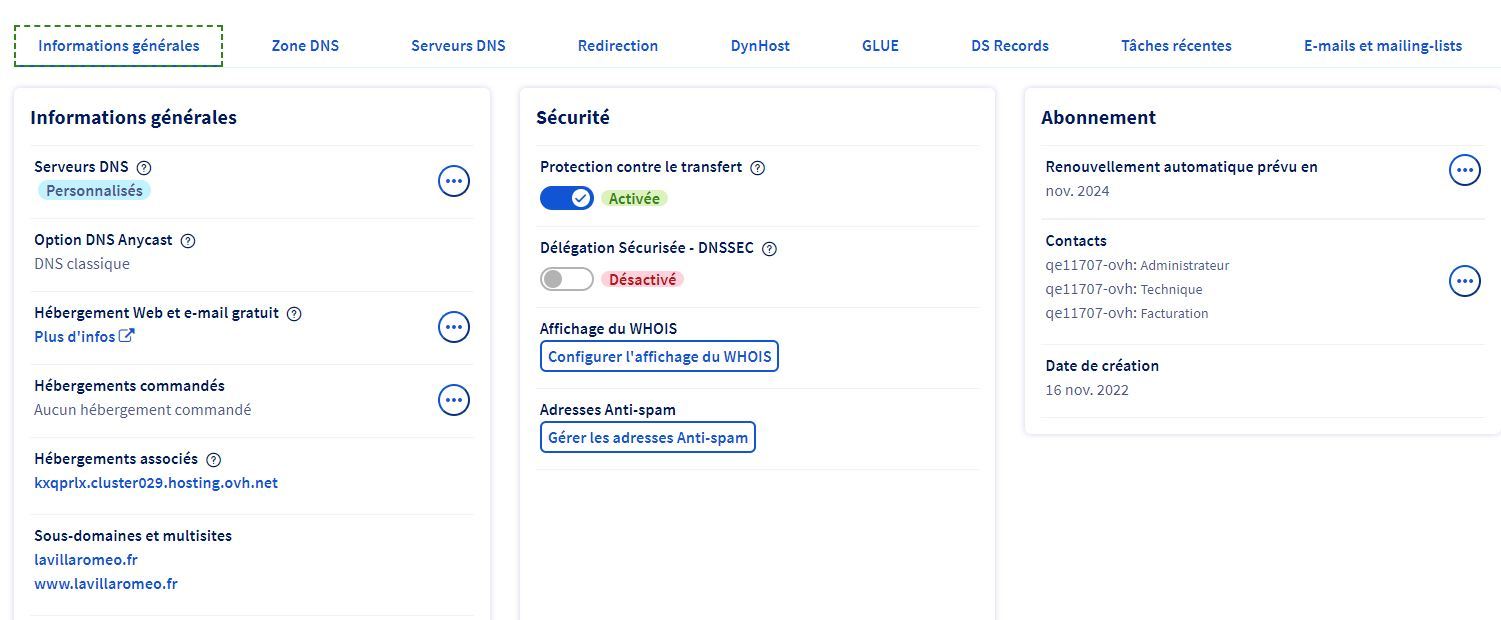This screenshot has width=1501, height=620.
Task: Click help icon next to Serveurs DNS
Action: pyautogui.click(x=144, y=168)
